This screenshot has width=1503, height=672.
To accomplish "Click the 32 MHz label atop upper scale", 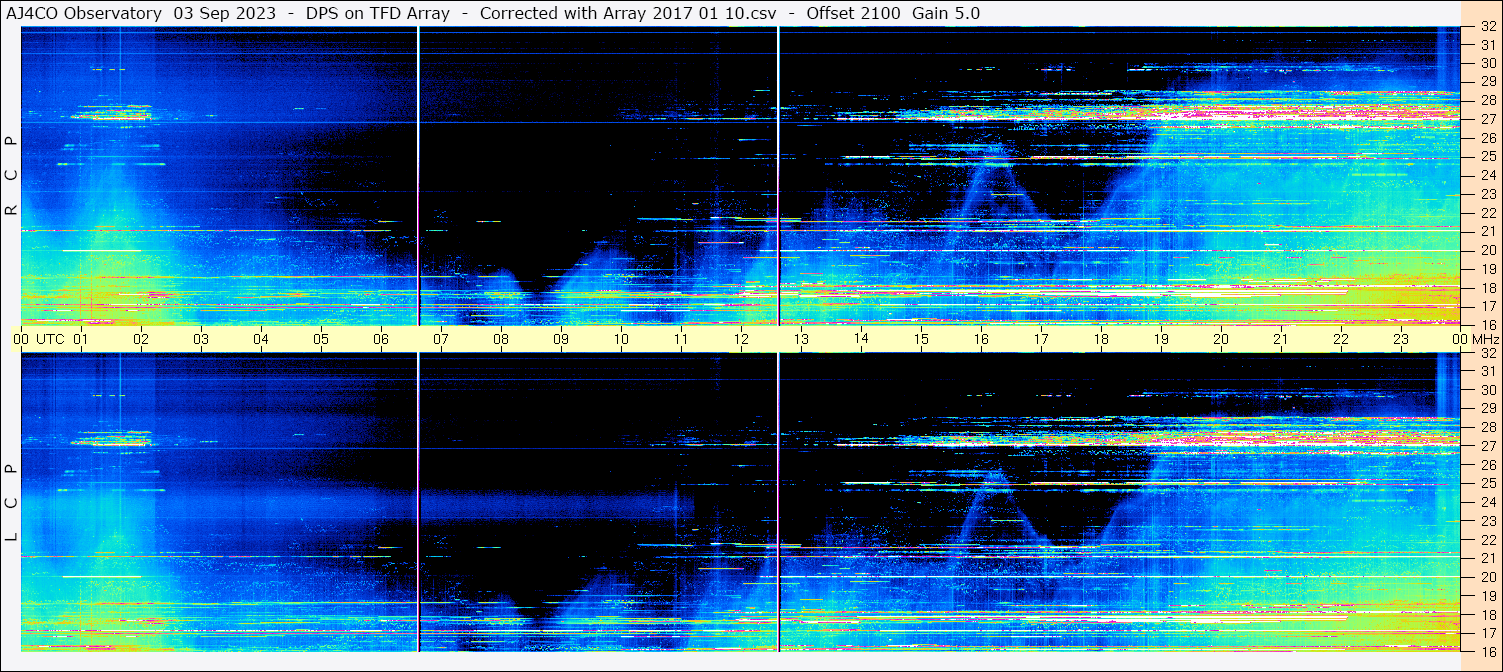I will coord(1487,27).
